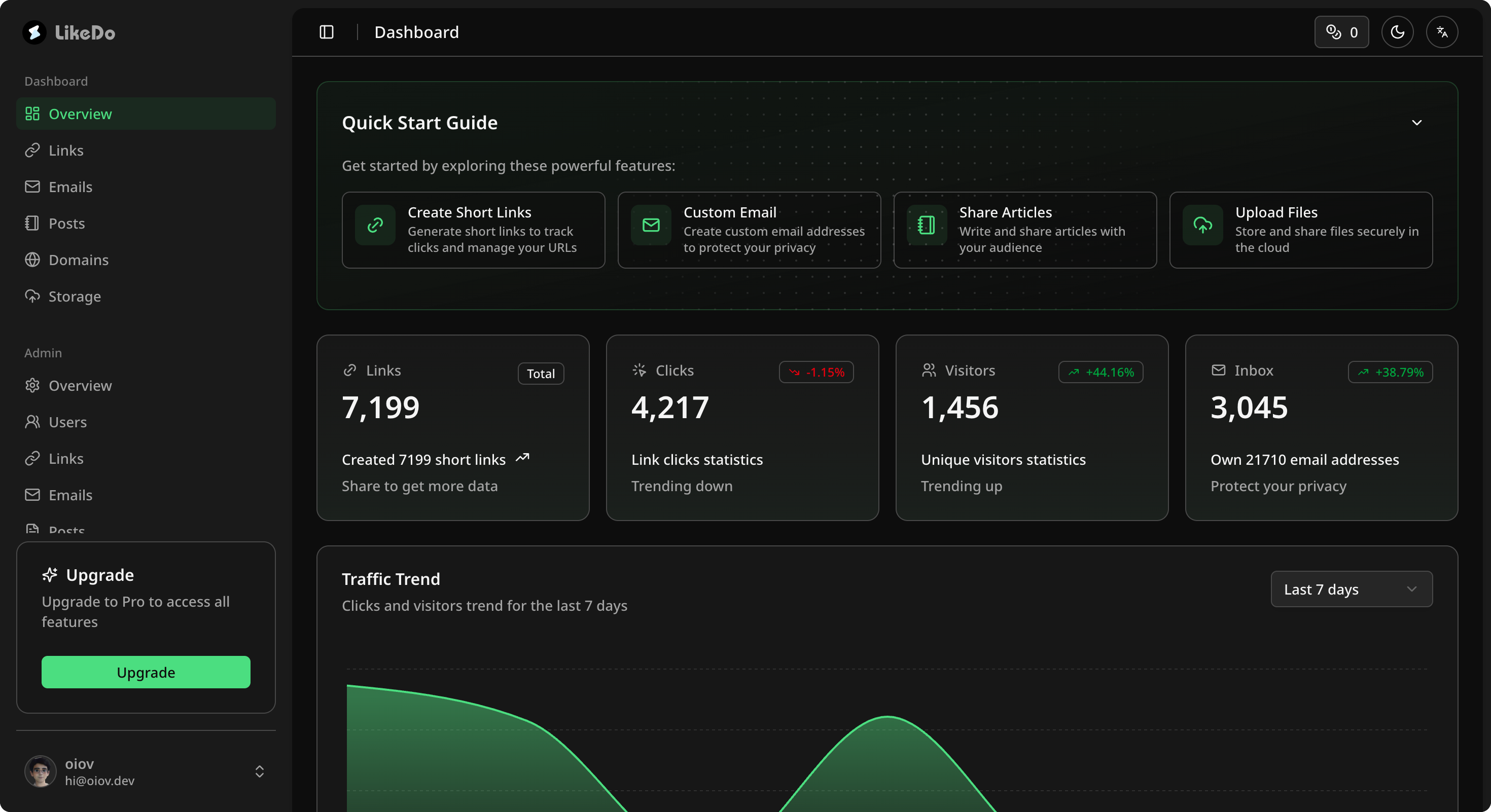The height and width of the screenshot is (812, 1491).
Task: Click the LikeDo logo icon
Action: (34, 33)
